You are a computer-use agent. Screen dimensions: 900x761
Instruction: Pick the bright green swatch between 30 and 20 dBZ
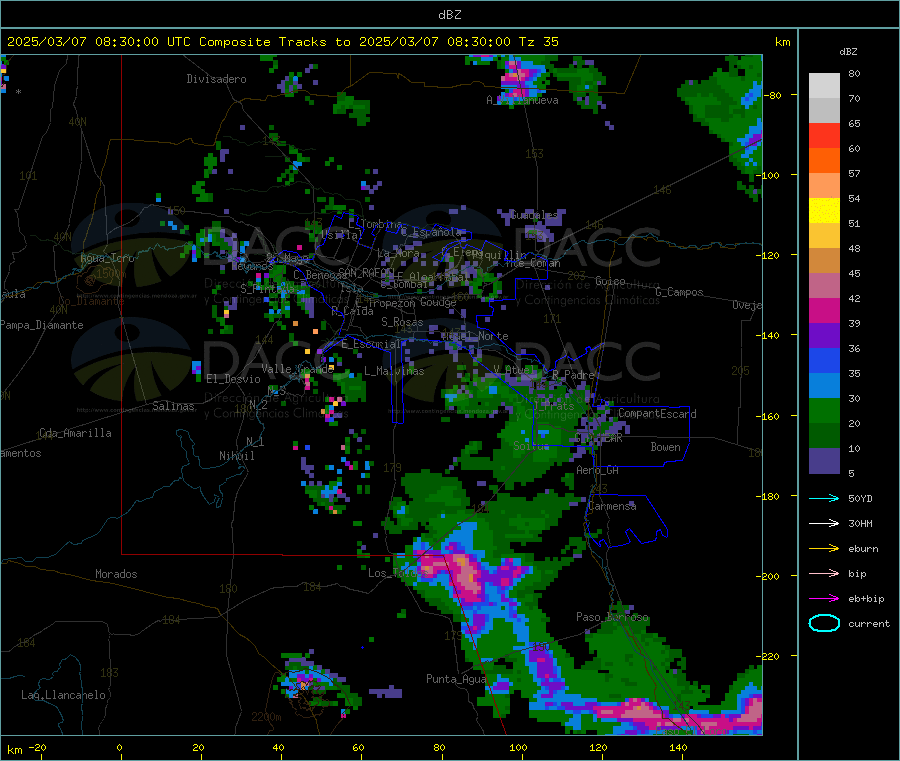point(824,411)
